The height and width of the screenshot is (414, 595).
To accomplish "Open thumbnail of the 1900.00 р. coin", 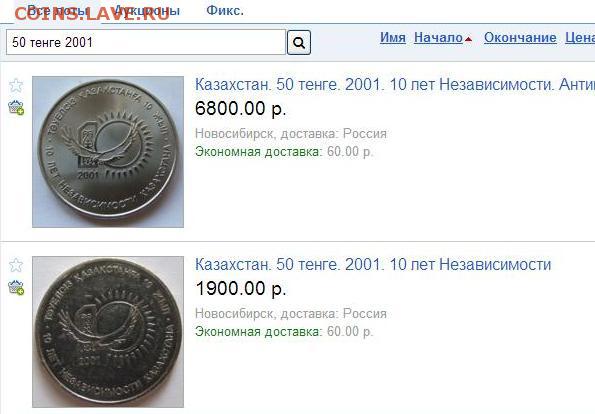I will point(108,332).
